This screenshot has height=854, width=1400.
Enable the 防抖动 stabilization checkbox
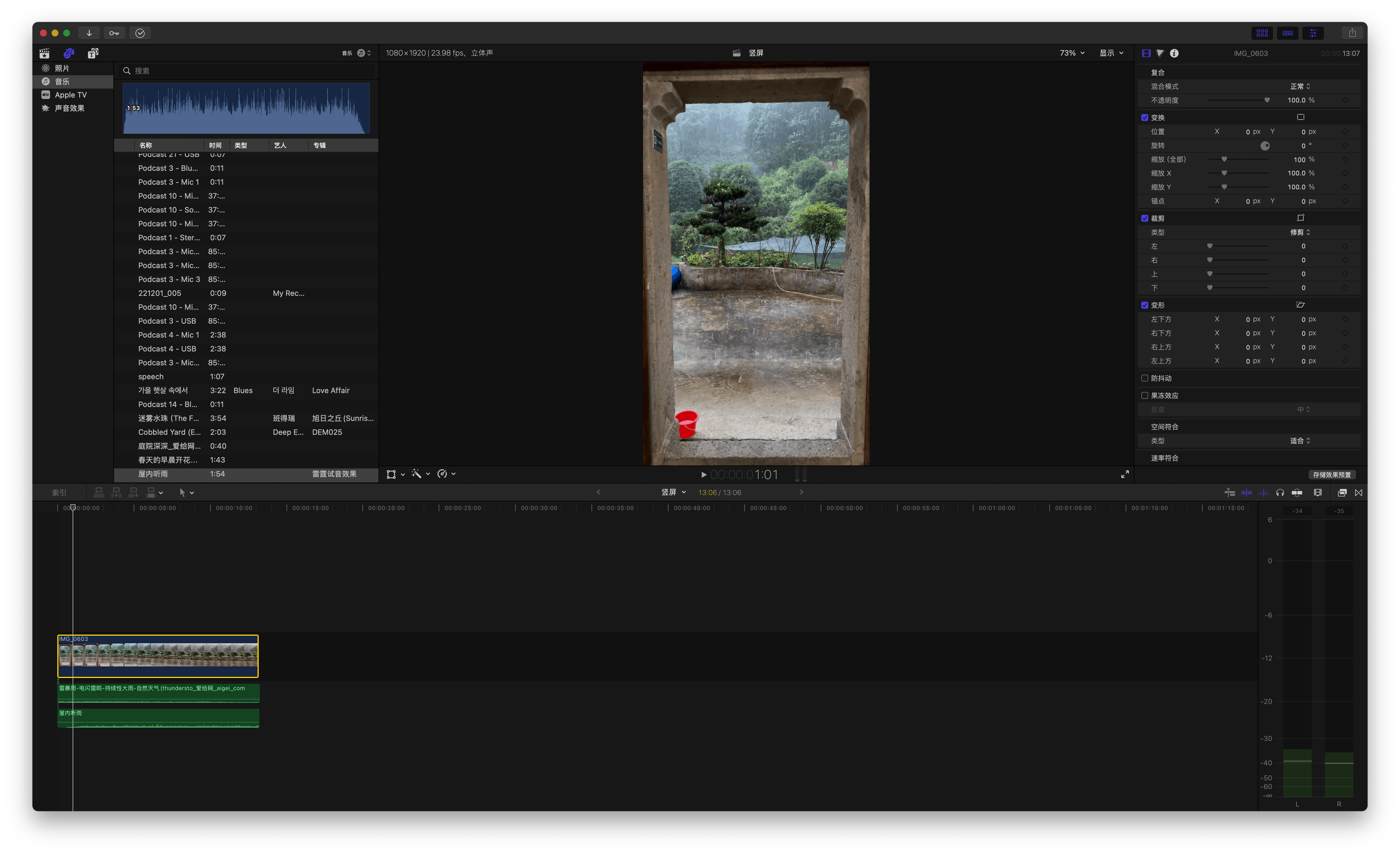1144,378
